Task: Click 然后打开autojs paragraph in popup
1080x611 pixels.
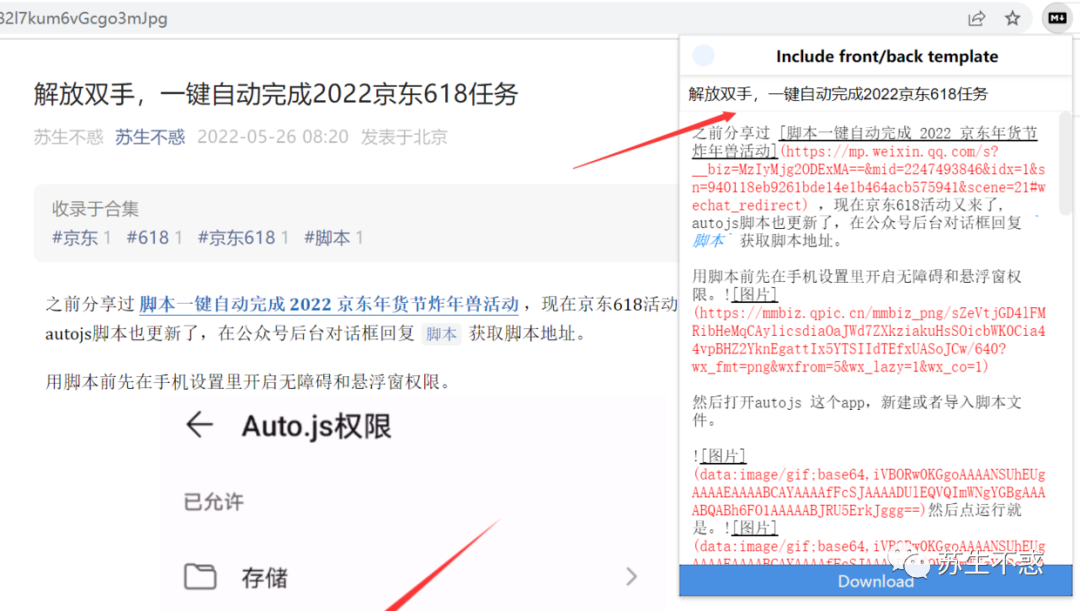Action: click(x=857, y=411)
